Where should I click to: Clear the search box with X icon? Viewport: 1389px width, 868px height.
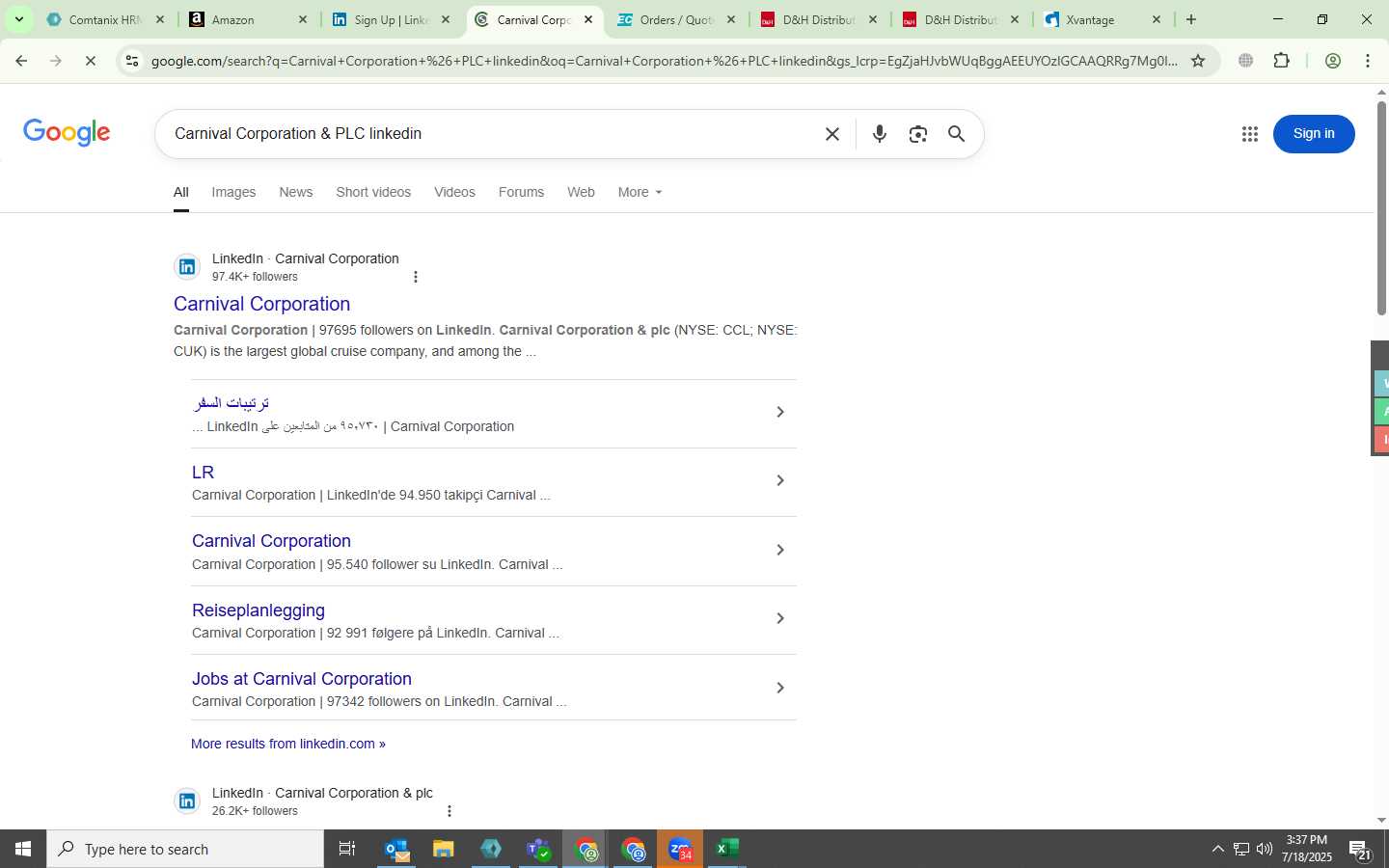point(832,134)
